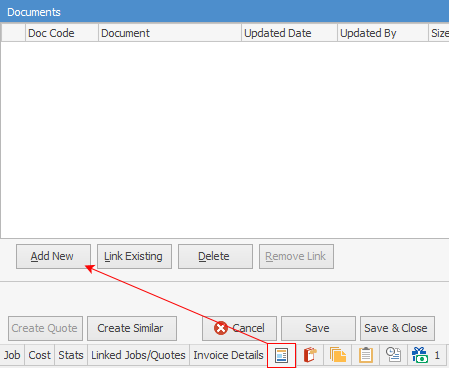
Task: Sort by the Document column header
Action: point(170,33)
